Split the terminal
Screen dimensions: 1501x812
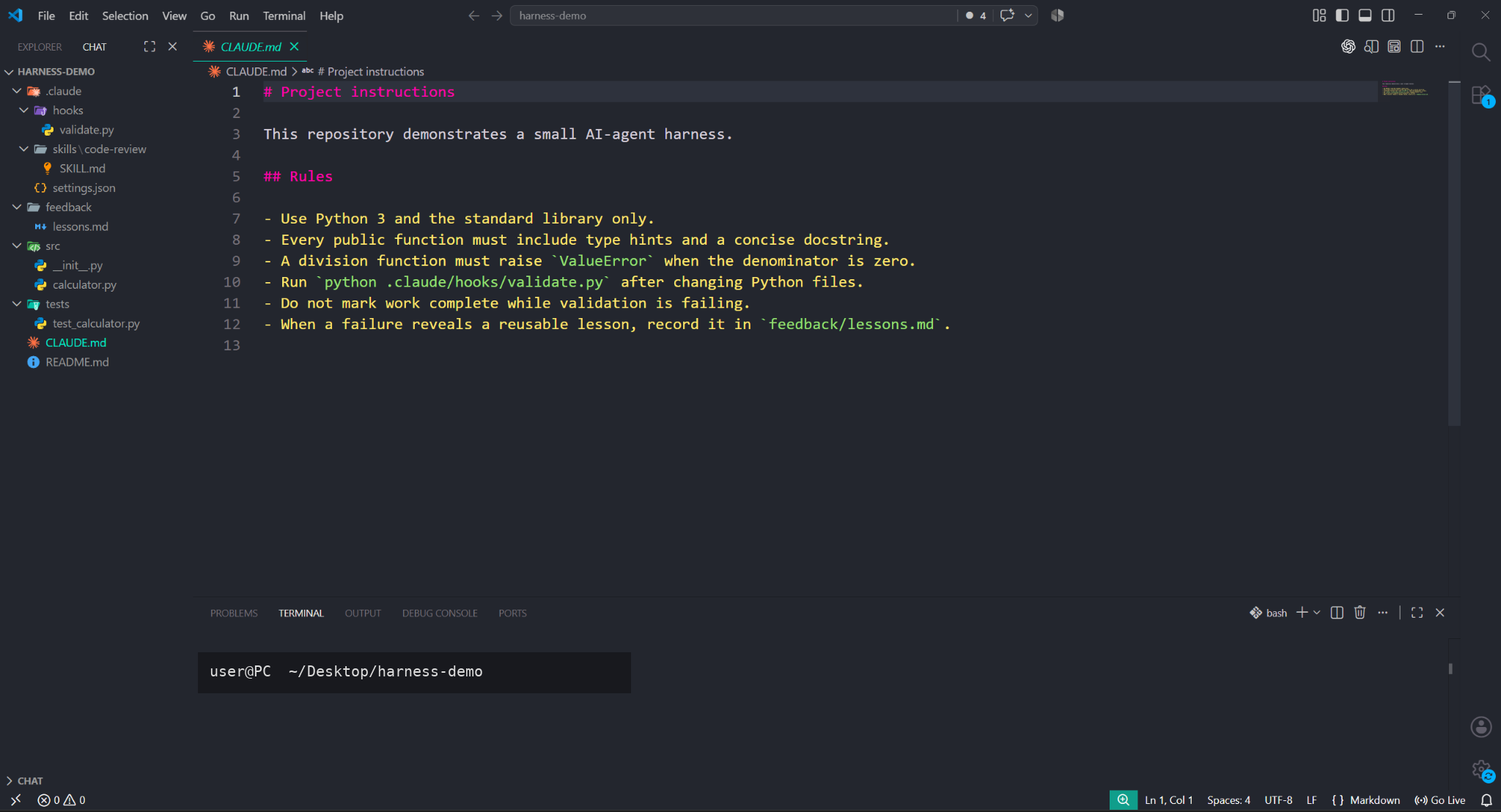coord(1337,613)
